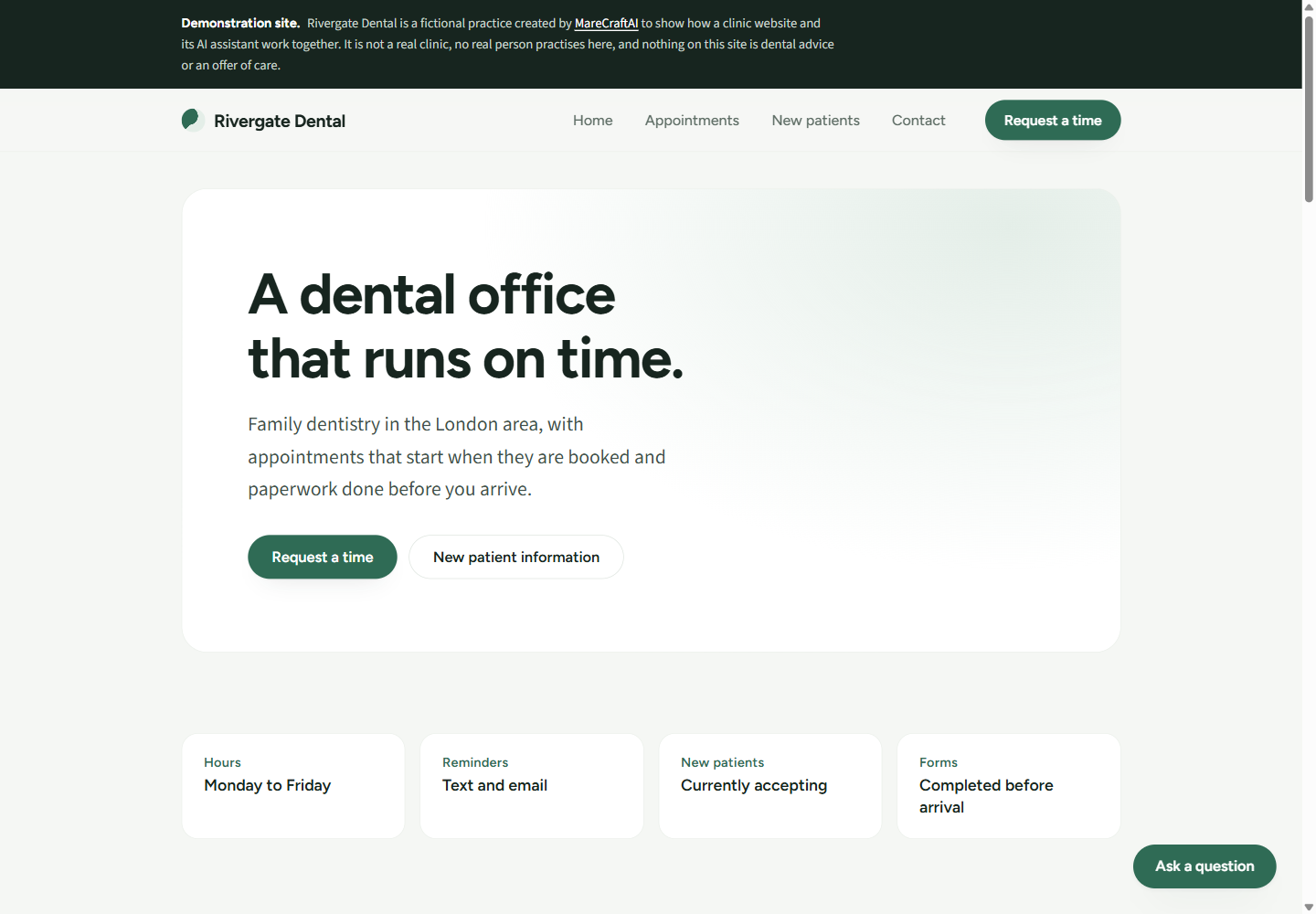The image size is (1316, 914).
Task: Click the Forms Completed before arrival card
Action: coord(1009,786)
